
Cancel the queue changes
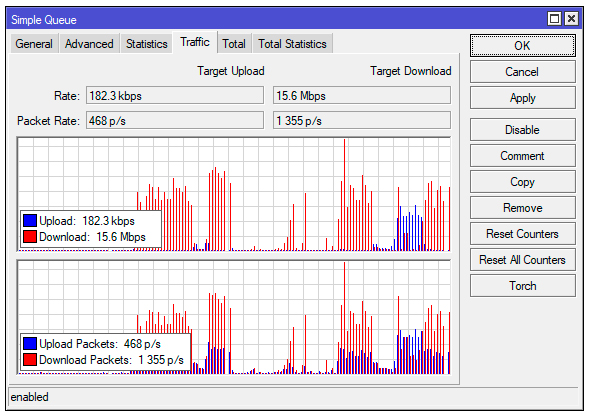tap(522, 72)
